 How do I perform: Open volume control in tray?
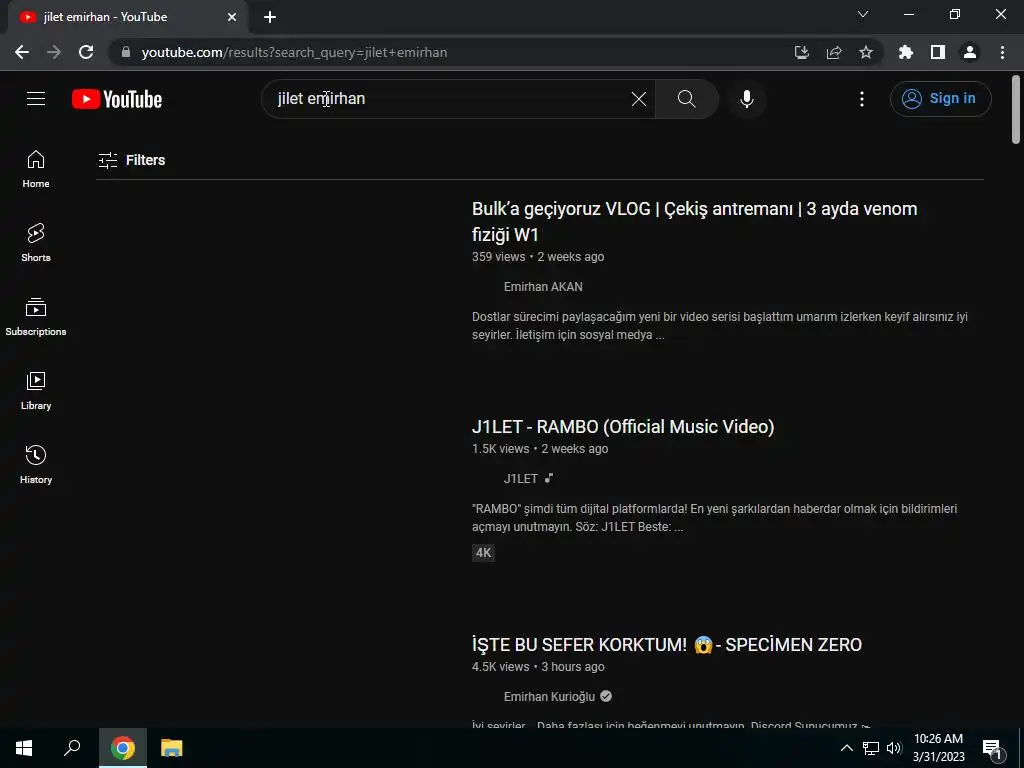[894, 748]
